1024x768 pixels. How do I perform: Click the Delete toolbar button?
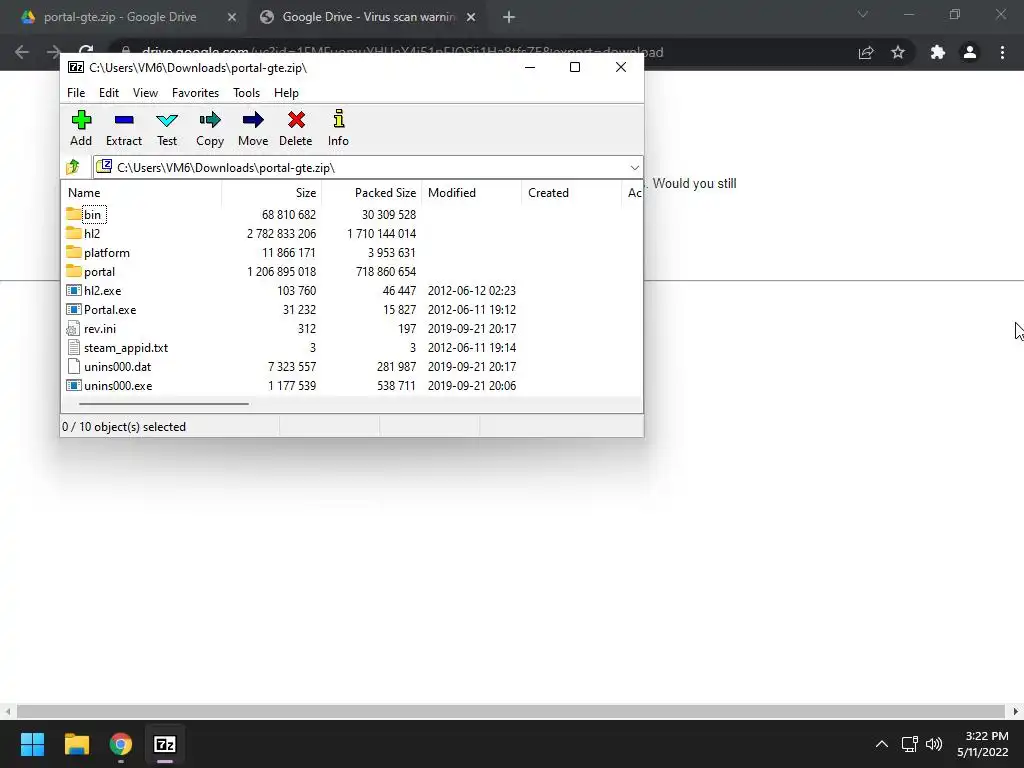[x=295, y=128]
